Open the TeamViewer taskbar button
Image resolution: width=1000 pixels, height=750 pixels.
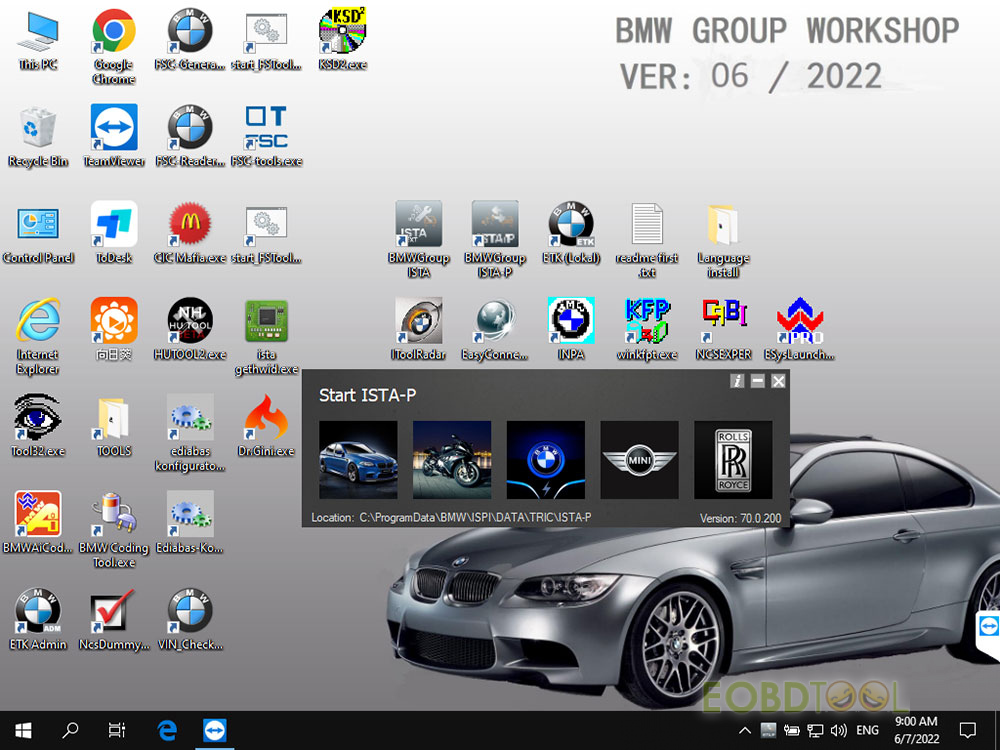(x=214, y=730)
